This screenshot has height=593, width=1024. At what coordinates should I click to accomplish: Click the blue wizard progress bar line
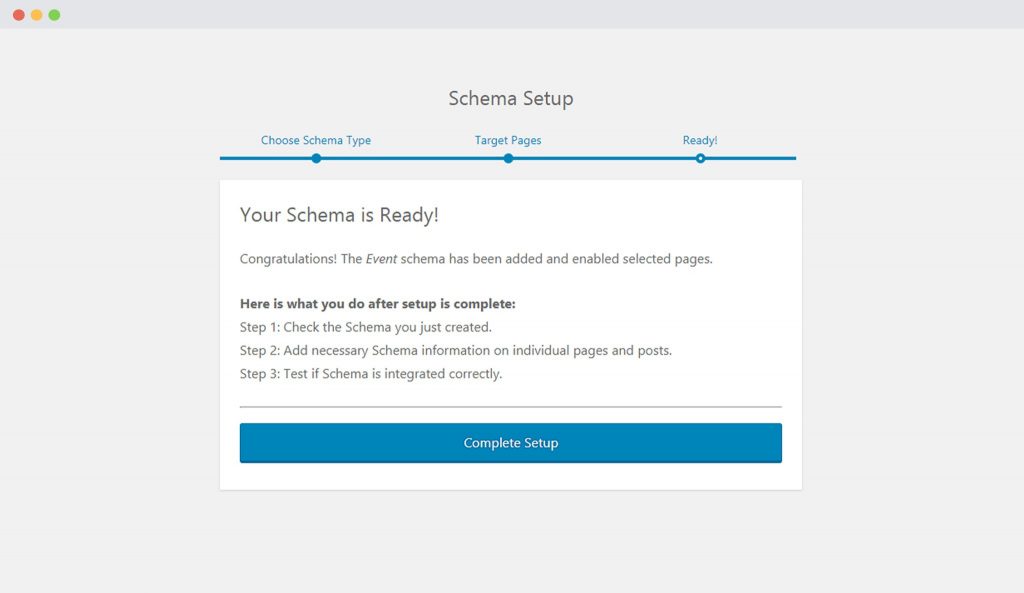410,158
